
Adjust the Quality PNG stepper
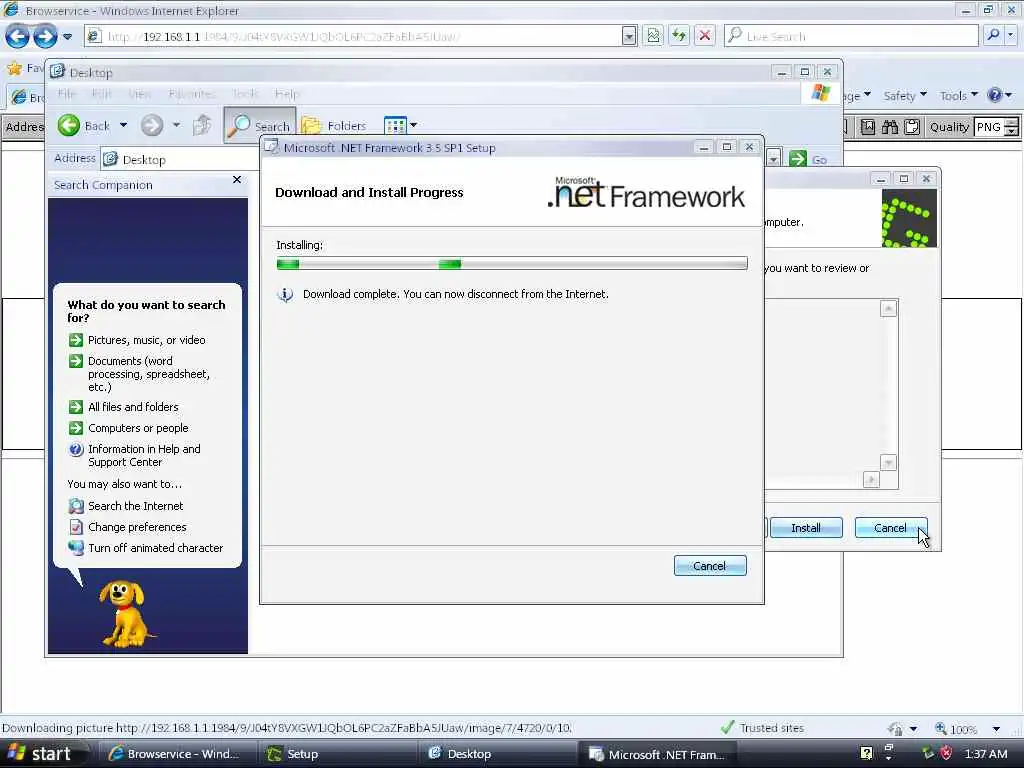pos(1011,127)
